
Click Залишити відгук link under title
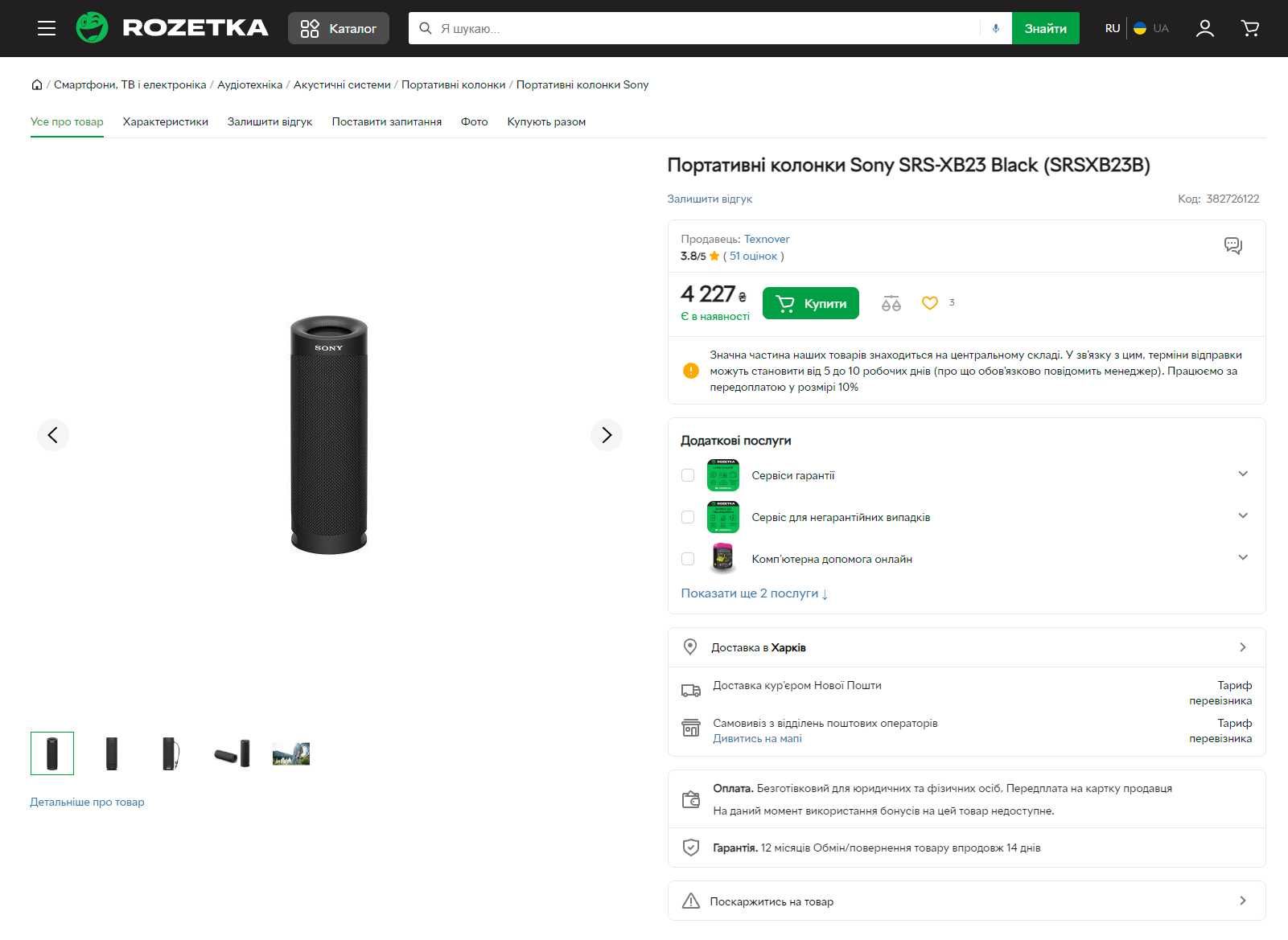point(710,199)
